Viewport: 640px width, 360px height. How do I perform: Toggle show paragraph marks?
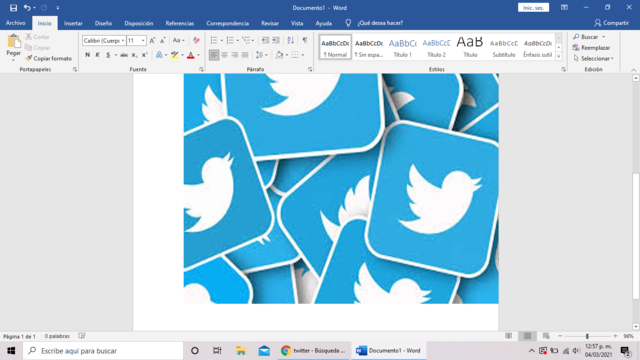[x=305, y=40]
